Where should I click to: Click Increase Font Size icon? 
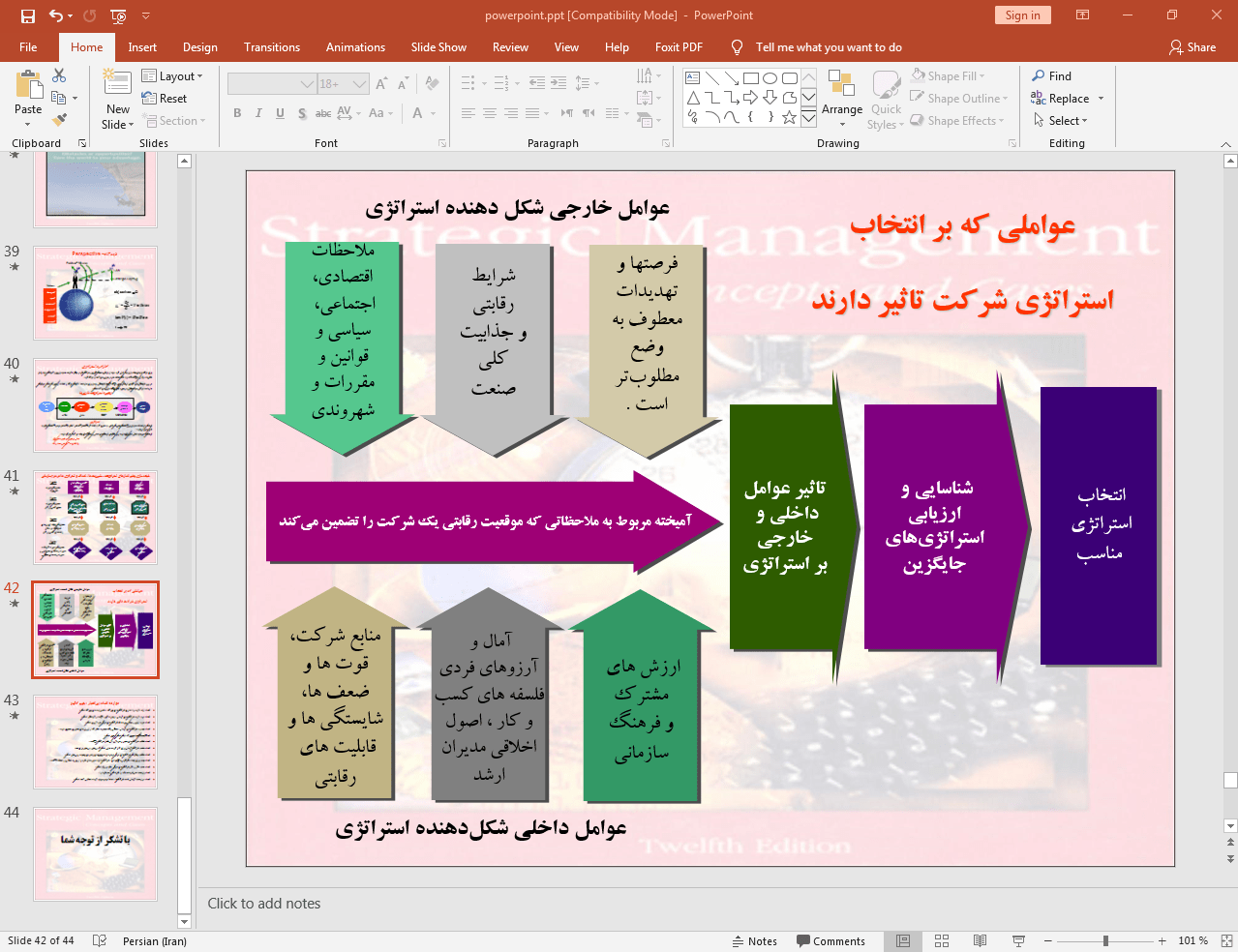click(x=382, y=84)
